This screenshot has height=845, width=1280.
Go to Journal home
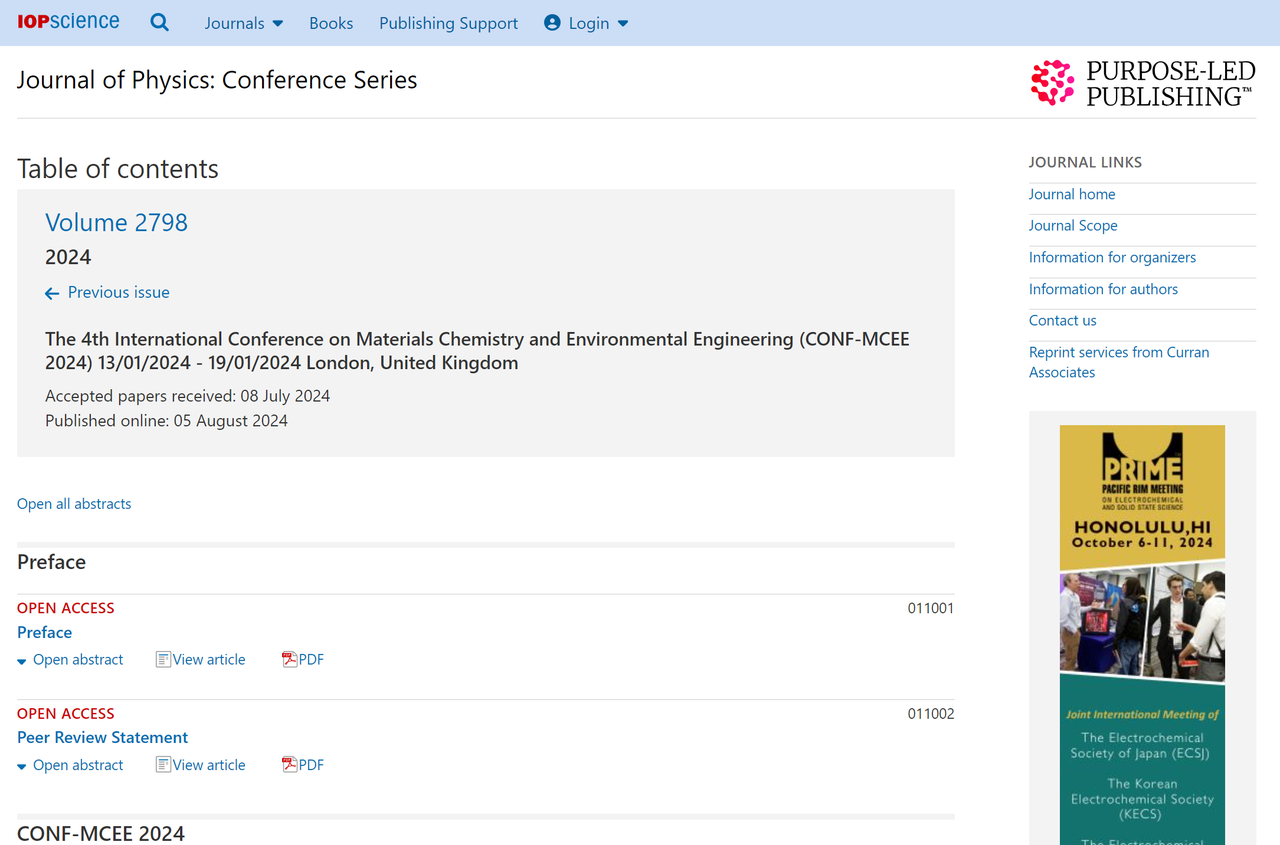pos(1071,194)
